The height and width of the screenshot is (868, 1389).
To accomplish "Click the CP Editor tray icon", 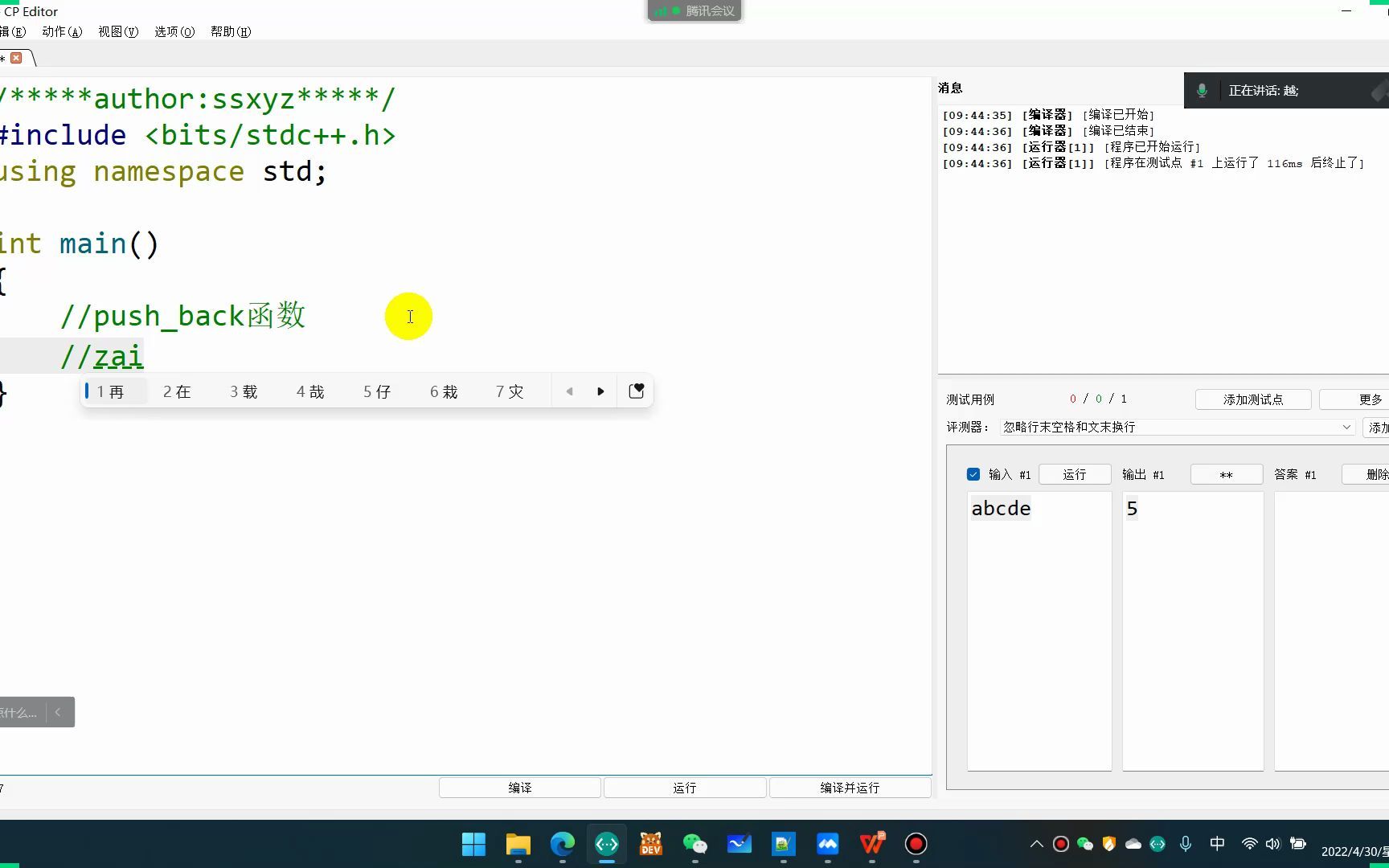I will pyautogui.click(x=1157, y=844).
